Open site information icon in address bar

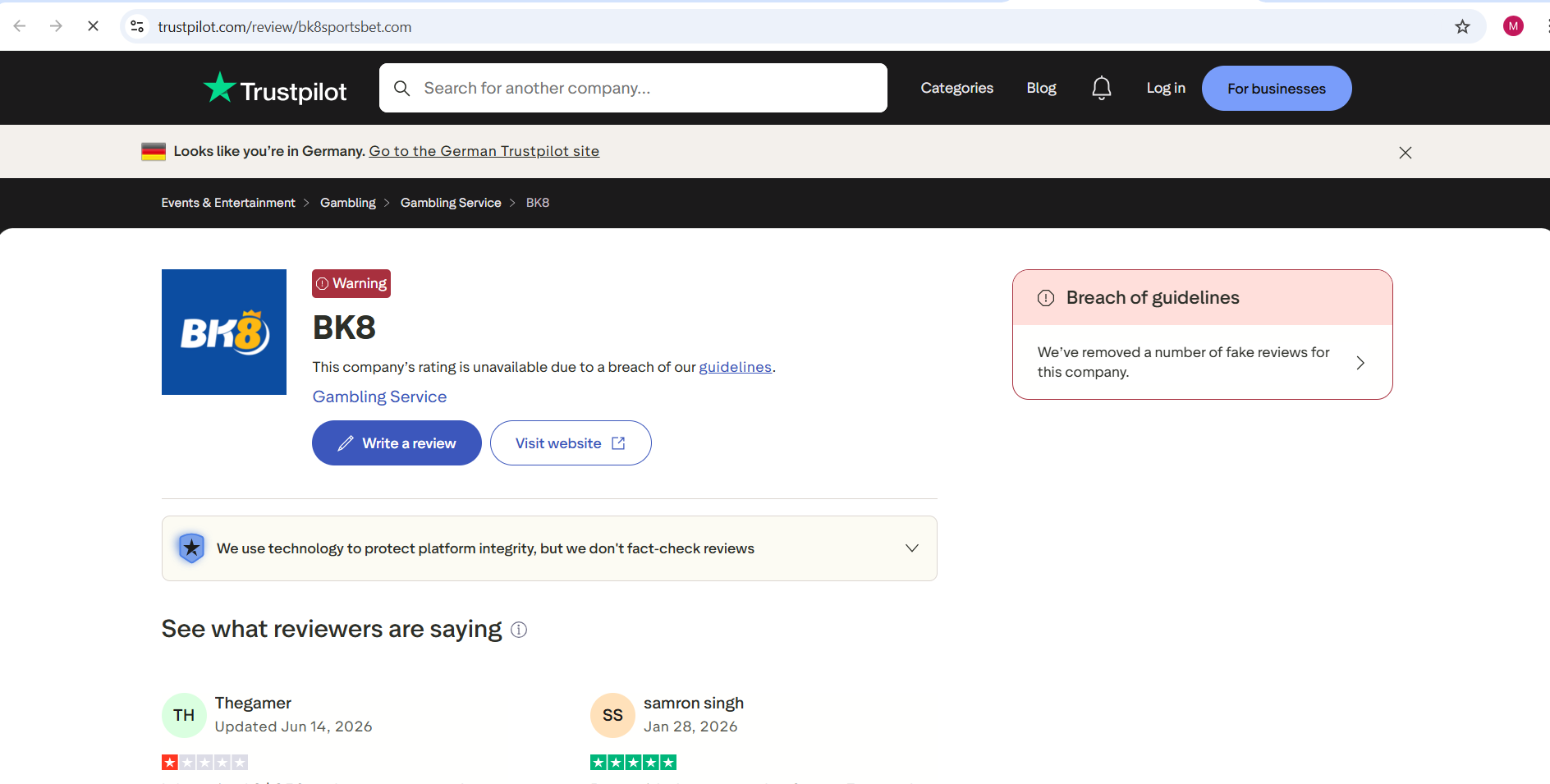click(x=138, y=26)
